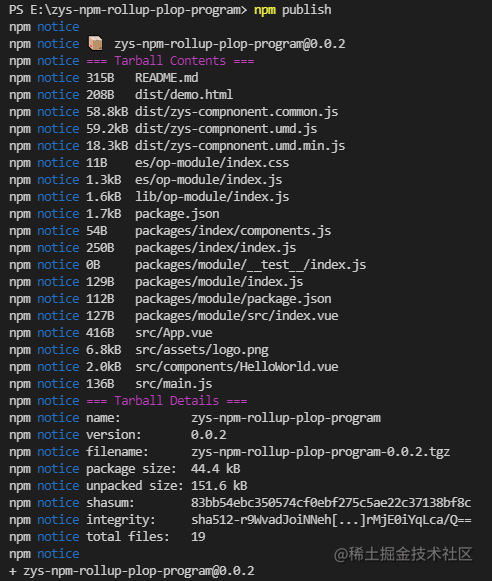Image resolution: width=492 pixels, height=581 pixels.
Task: Select 'lib/op-module/index.js' path
Action: pos(212,197)
